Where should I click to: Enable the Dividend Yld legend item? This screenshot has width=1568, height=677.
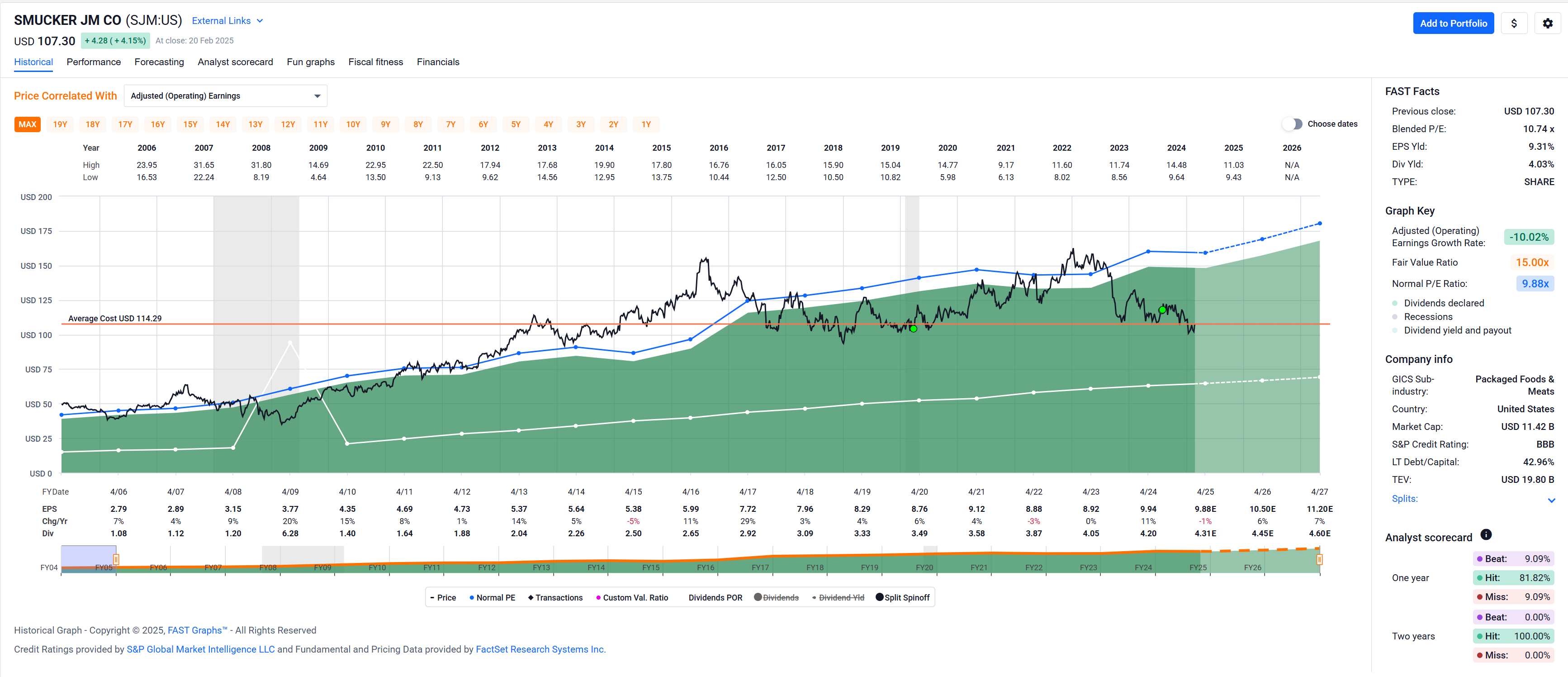coord(838,597)
